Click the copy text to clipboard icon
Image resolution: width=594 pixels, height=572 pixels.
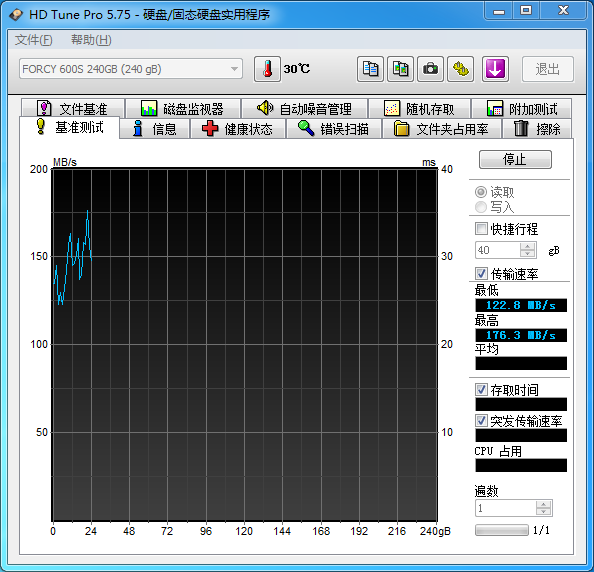[370, 69]
